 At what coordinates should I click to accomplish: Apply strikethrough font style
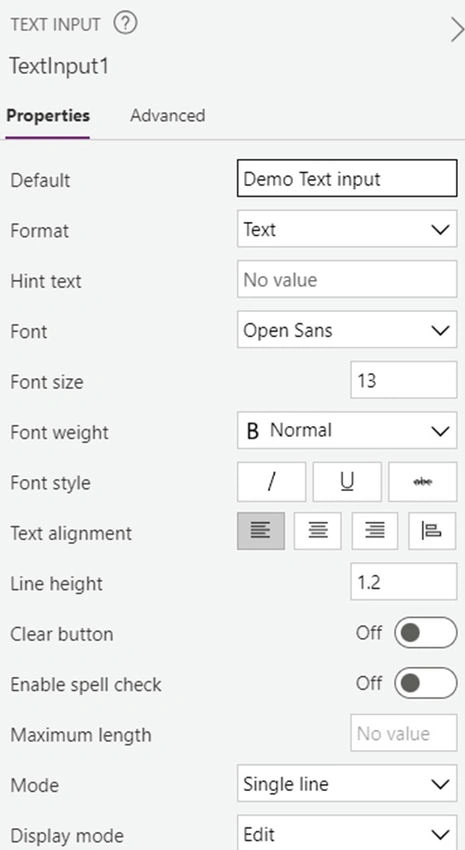click(423, 481)
